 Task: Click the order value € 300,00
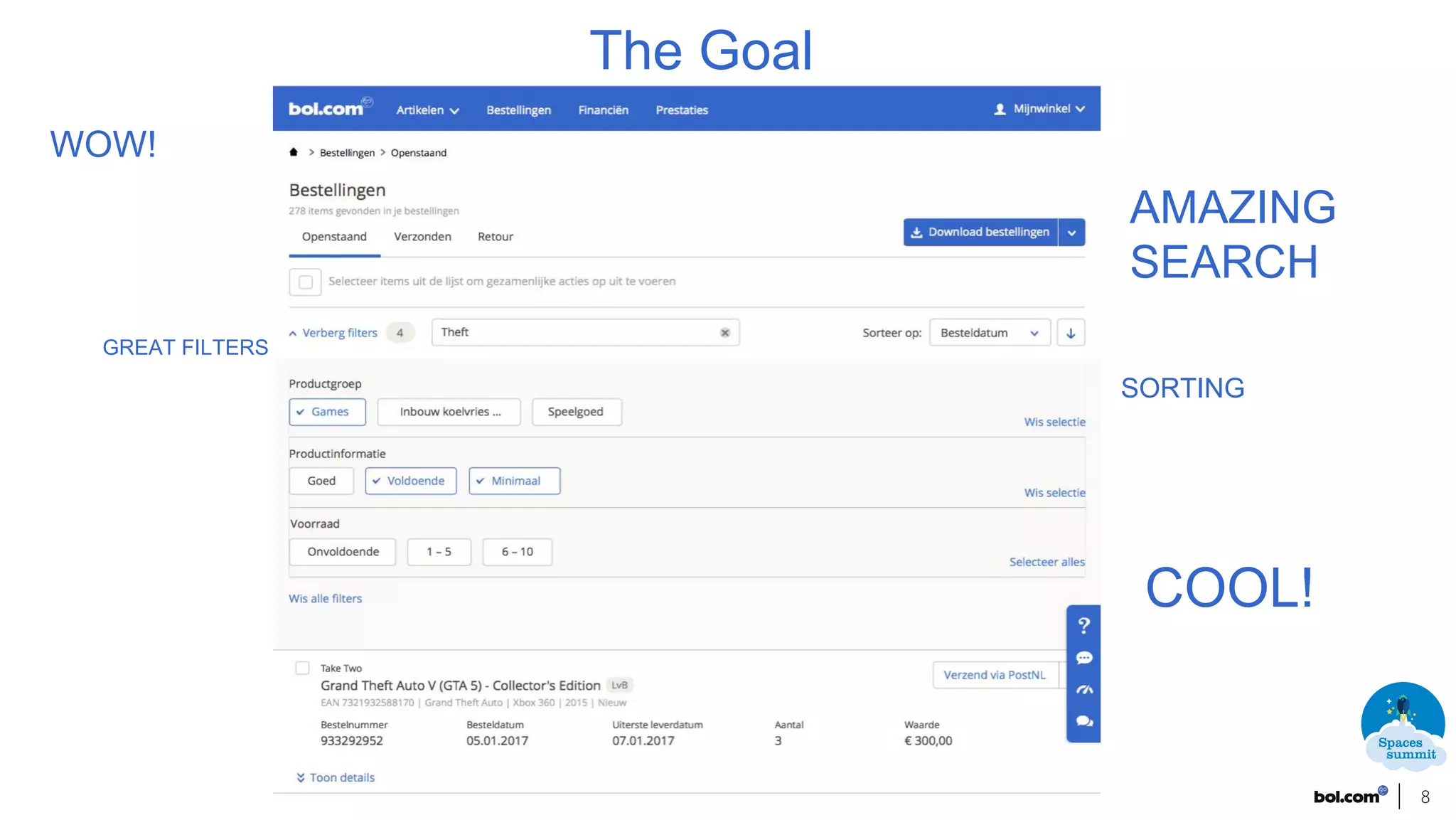point(928,741)
